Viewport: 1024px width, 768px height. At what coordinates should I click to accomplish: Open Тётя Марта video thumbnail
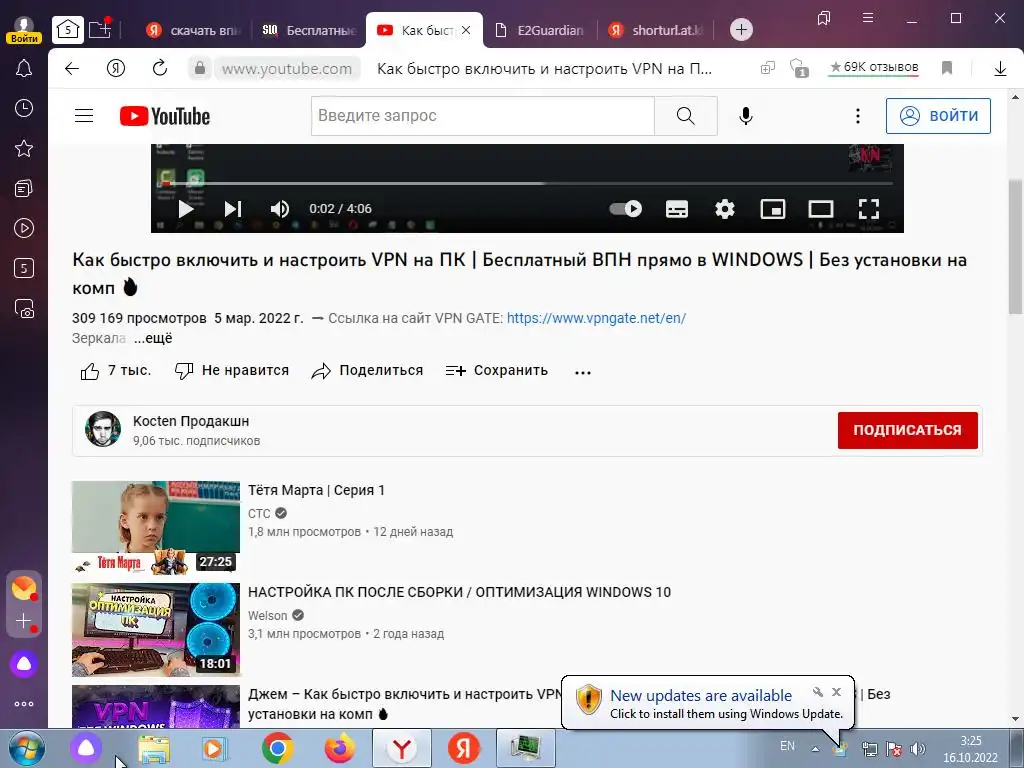tap(155, 528)
